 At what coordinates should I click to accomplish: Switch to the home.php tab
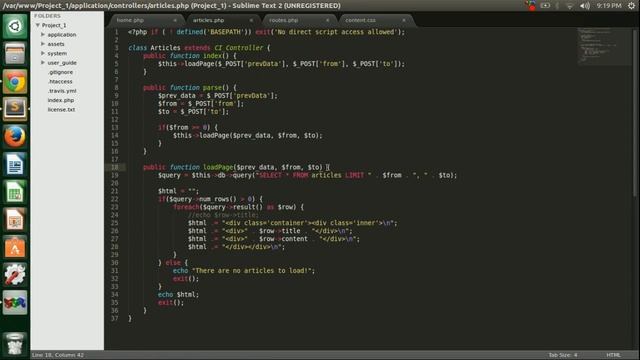point(130,20)
